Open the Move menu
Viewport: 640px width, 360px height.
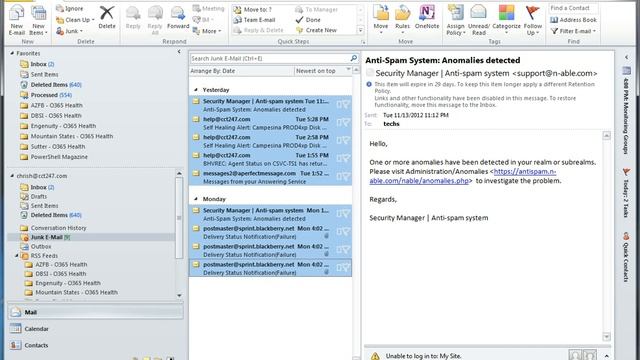(x=381, y=20)
